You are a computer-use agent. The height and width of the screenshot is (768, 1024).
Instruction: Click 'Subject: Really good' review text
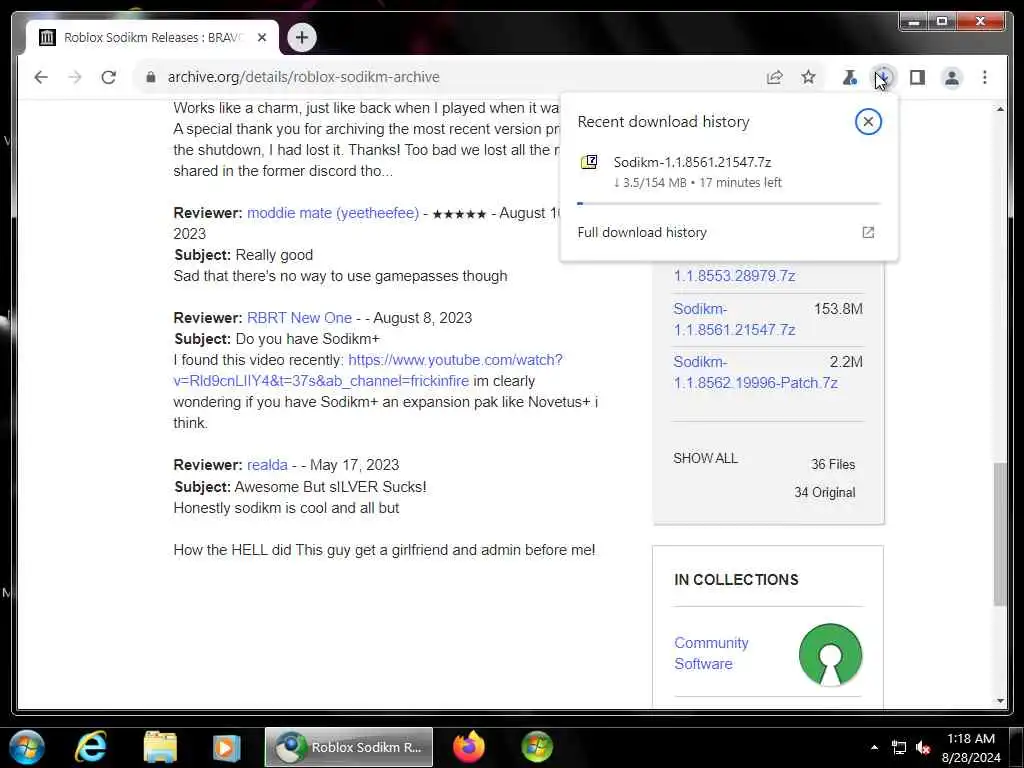(244, 255)
